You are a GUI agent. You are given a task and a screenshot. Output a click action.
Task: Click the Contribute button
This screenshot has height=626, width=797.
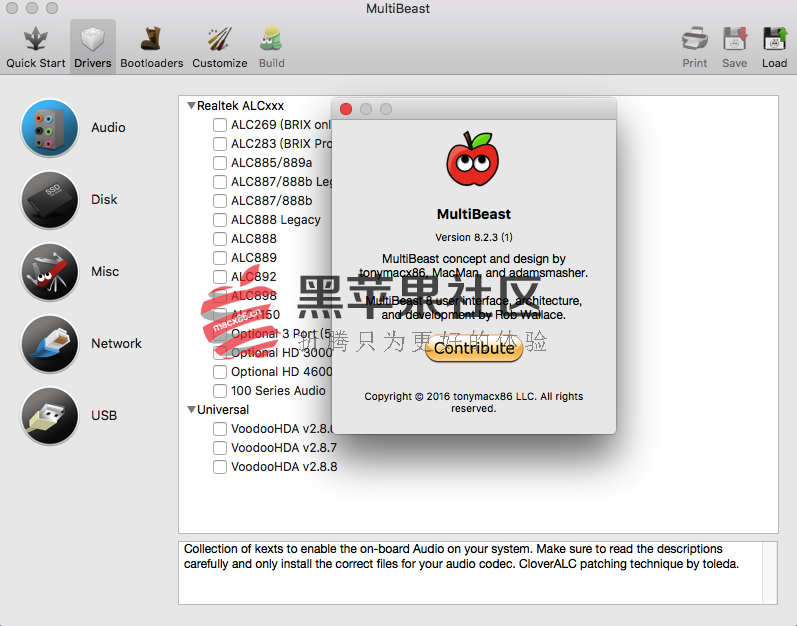pyautogui.click(x=474, y=349)
